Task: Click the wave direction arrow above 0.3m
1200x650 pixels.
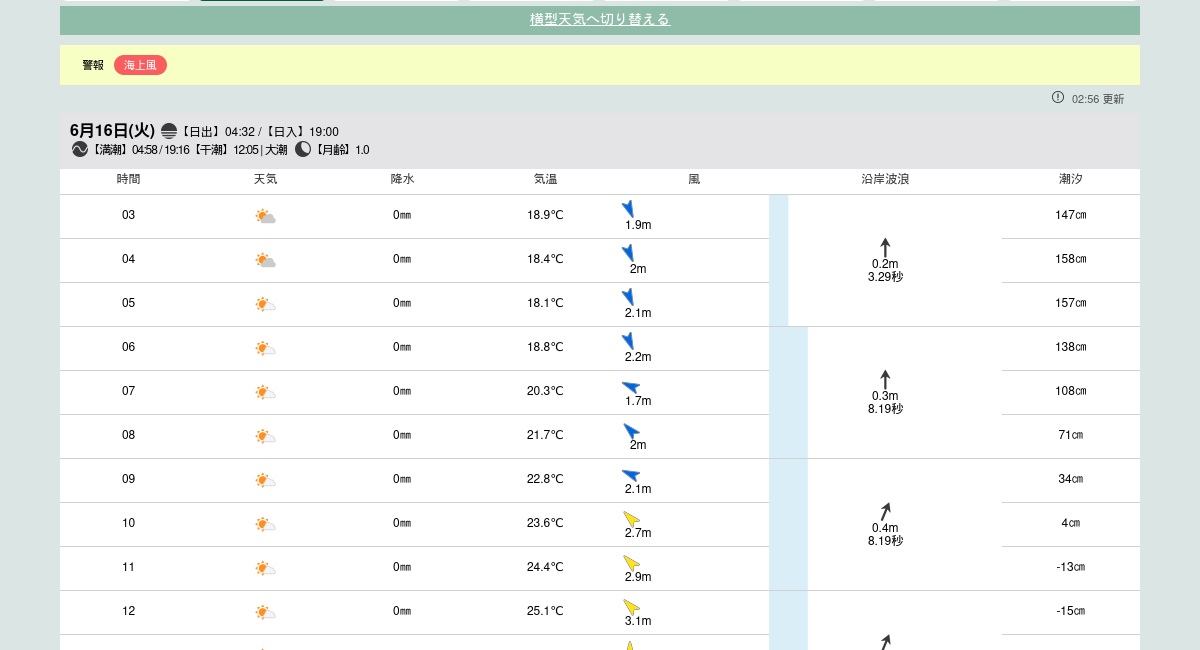Action: [885, 379]
